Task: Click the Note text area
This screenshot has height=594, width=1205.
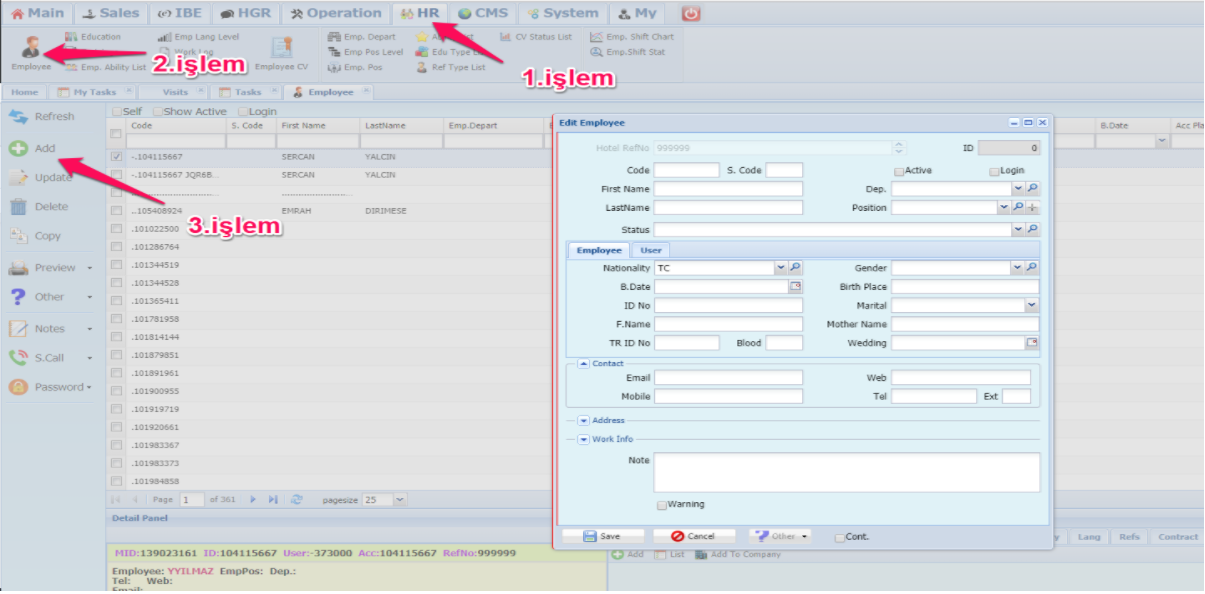Action: (847, 472)
